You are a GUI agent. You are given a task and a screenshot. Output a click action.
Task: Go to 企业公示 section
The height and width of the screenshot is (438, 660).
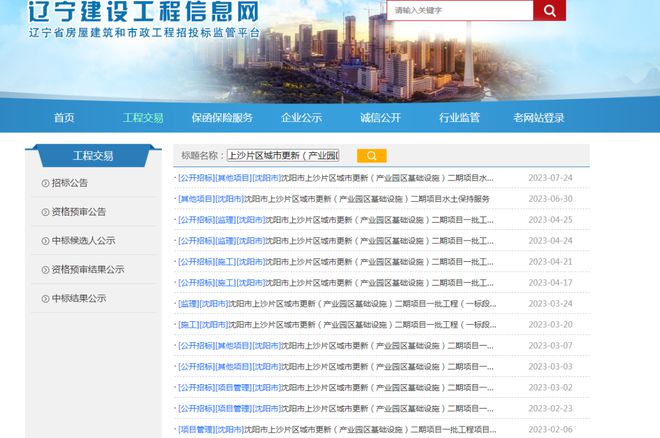(301, 118)
